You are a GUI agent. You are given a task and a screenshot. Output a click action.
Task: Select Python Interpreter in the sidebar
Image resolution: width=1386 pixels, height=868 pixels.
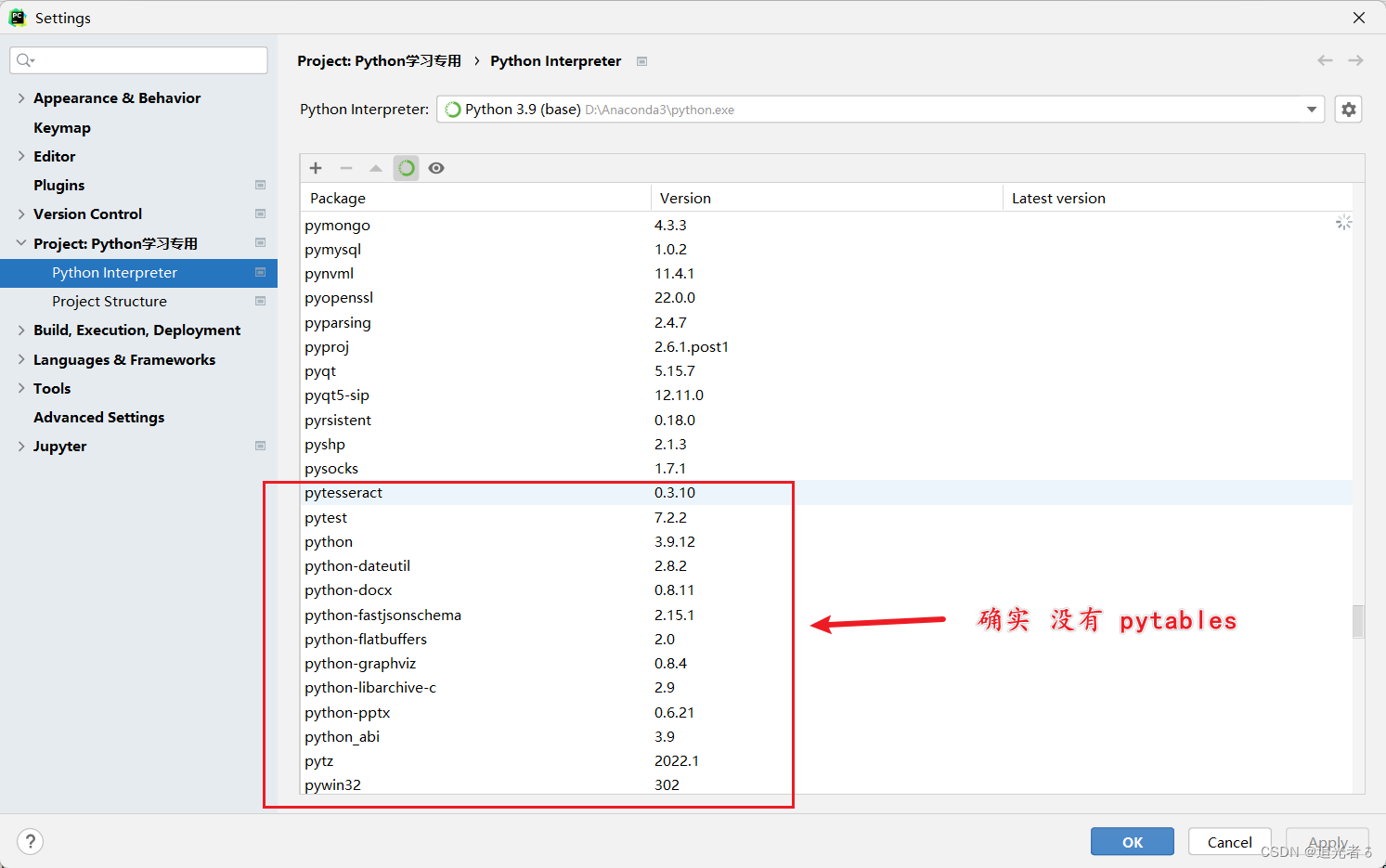(139, 272)
